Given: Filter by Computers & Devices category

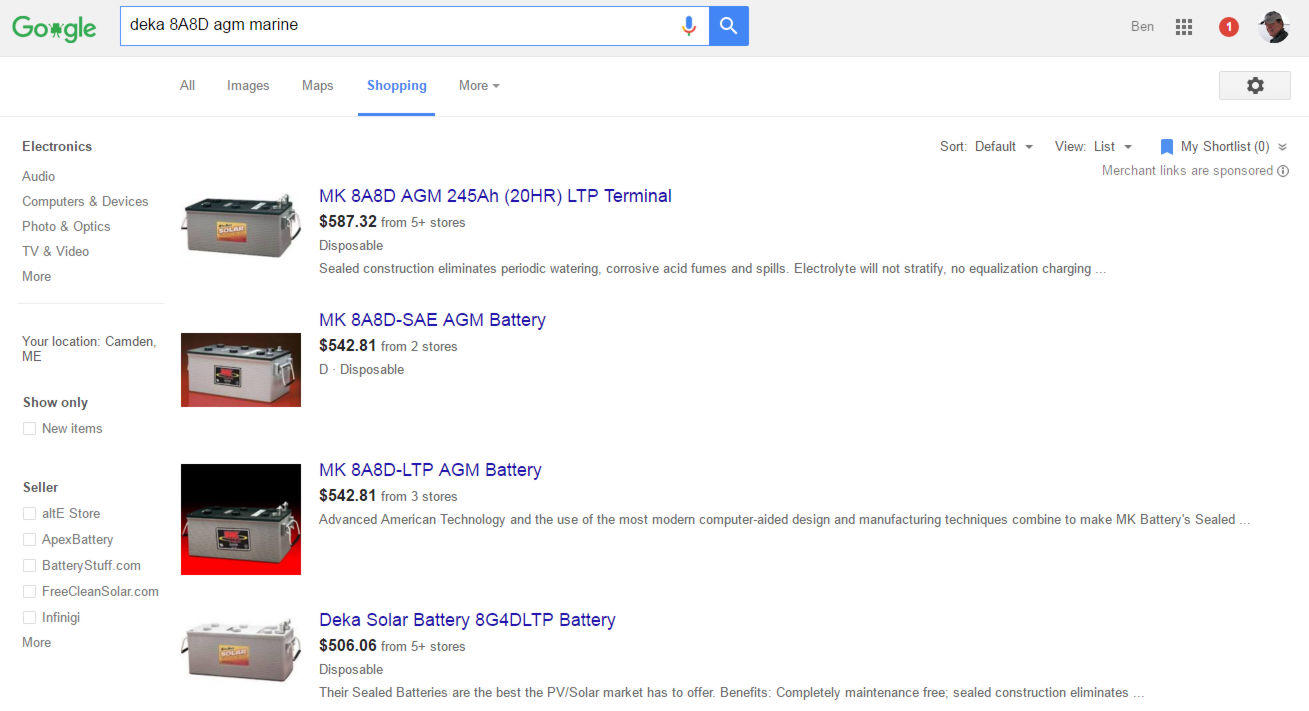Looking at the screenshot, I should 85,202.
